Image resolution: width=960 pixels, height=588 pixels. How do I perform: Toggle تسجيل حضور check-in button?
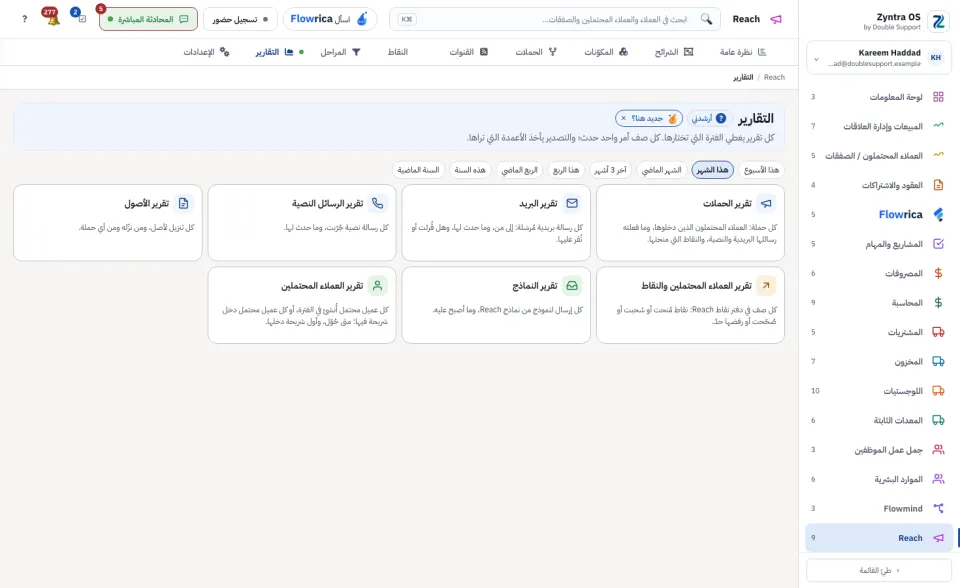[x=240, y=19]
